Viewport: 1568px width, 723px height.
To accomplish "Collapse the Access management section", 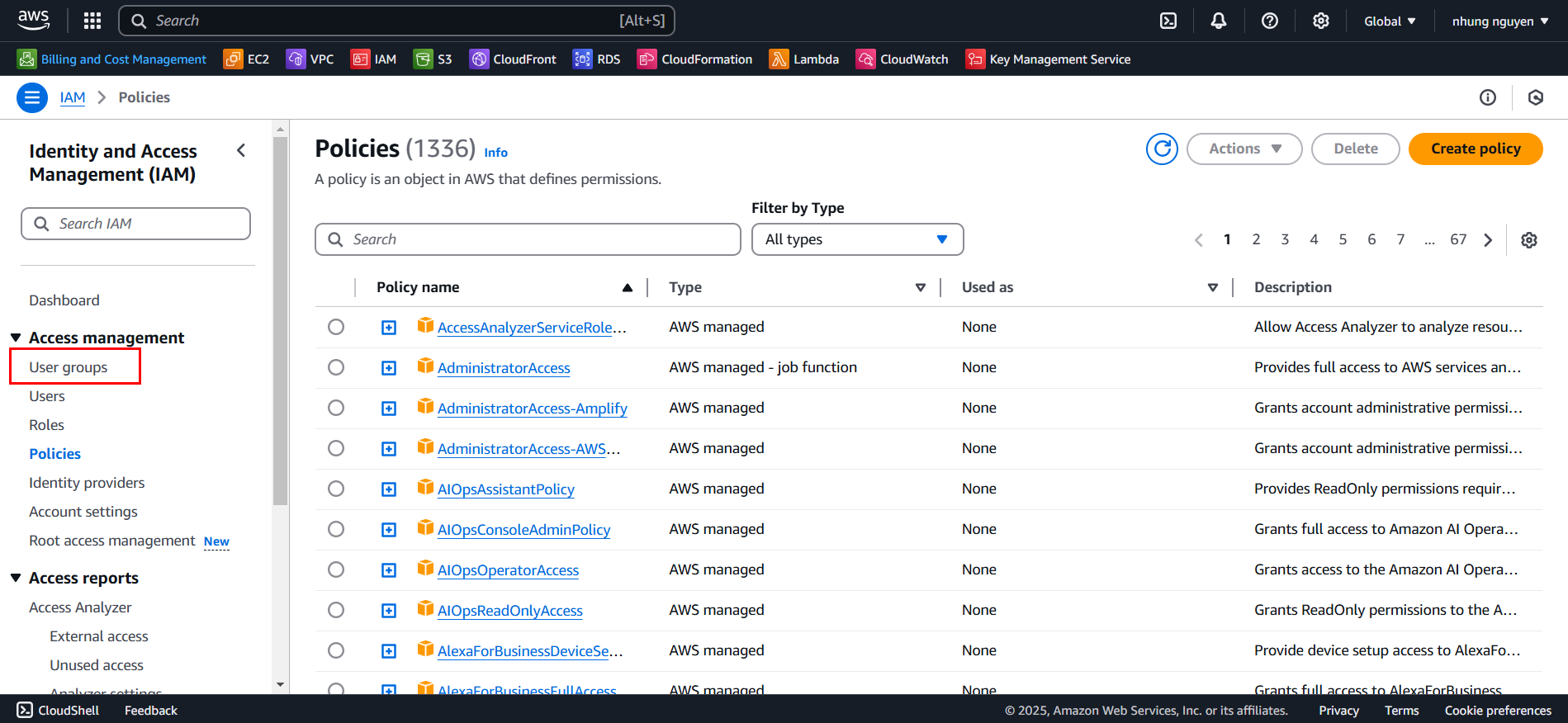I will pos(16,338).
